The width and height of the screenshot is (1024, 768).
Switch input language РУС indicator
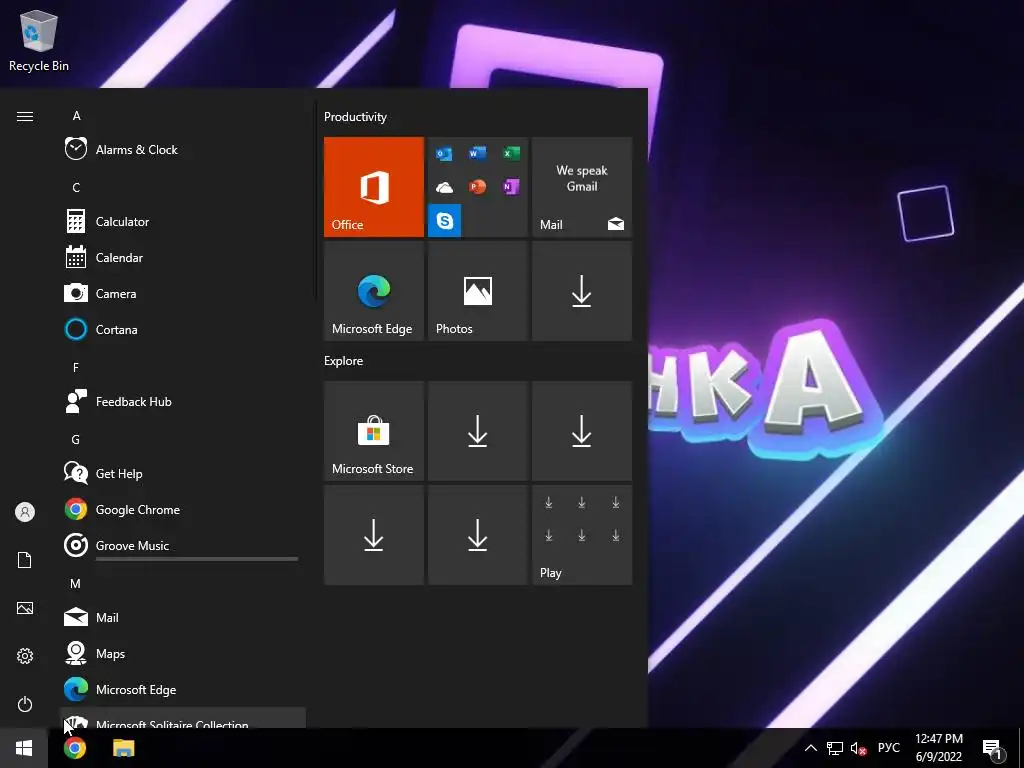[x=889, y=748]
